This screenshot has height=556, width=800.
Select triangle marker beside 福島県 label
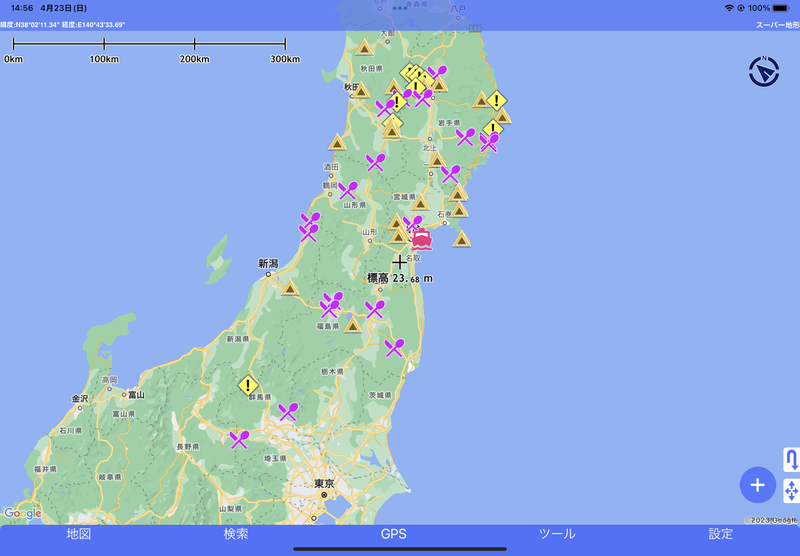tap(353, 325)
